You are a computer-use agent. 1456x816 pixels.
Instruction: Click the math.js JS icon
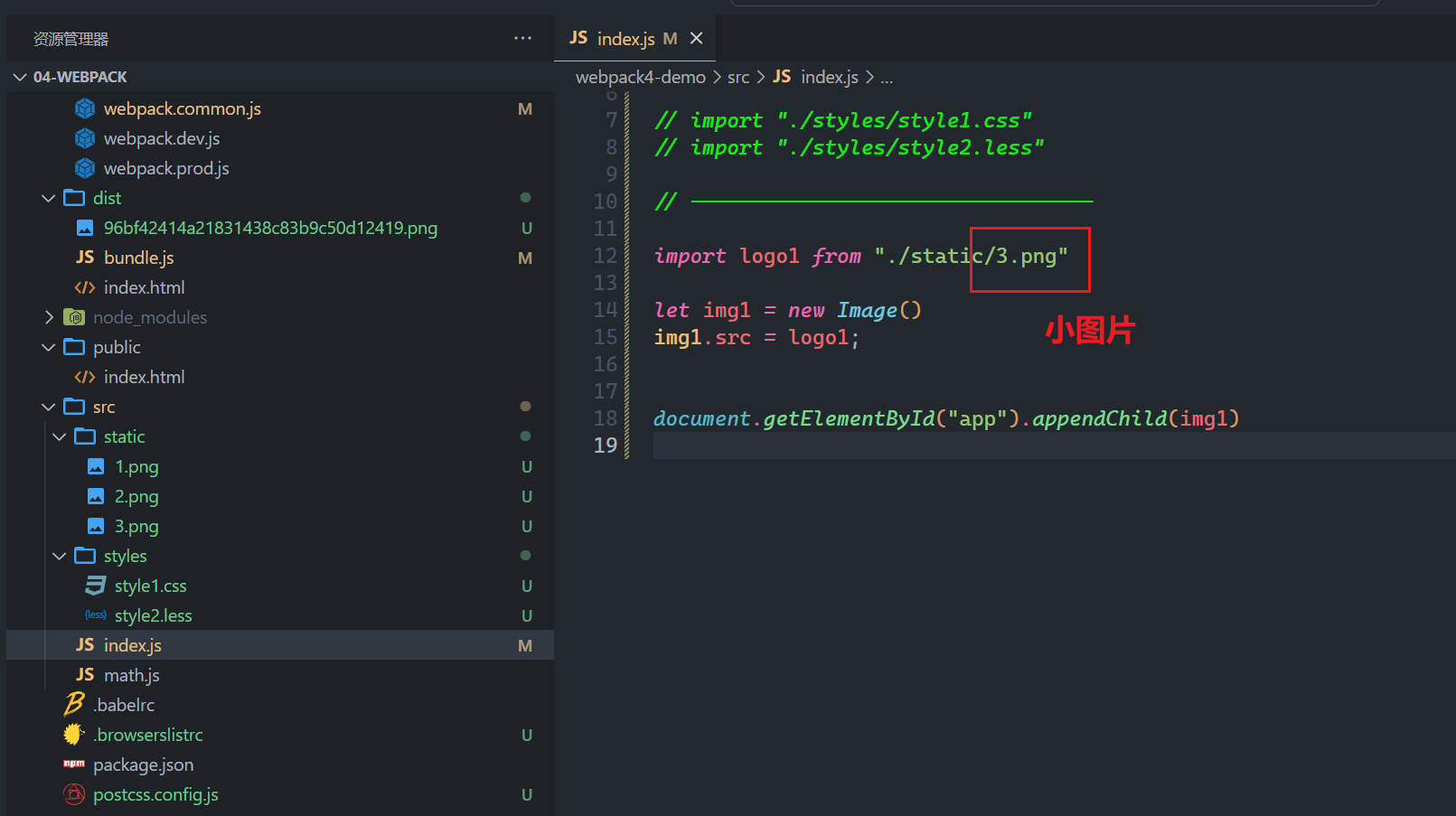pos(85,675)
